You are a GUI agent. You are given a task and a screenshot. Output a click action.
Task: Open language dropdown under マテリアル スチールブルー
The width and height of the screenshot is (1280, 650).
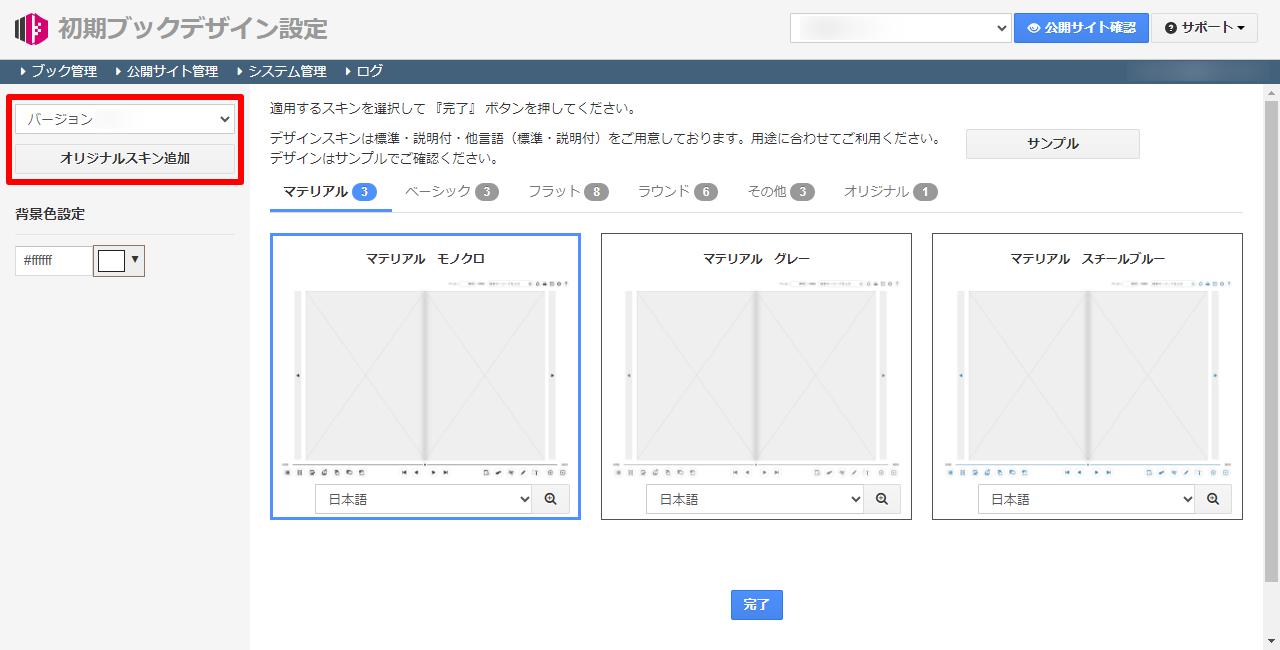[x=1086, y=499]
